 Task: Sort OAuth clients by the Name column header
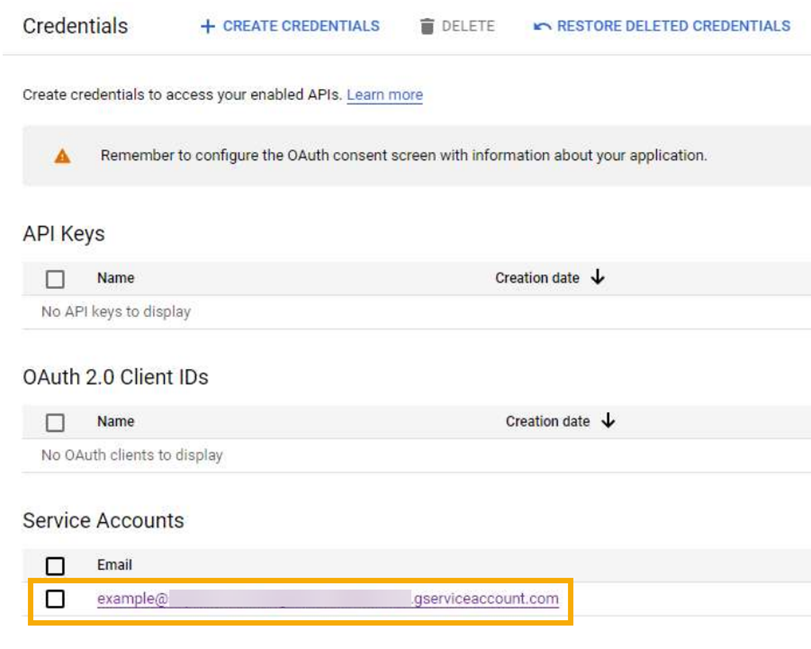point(115,421)
